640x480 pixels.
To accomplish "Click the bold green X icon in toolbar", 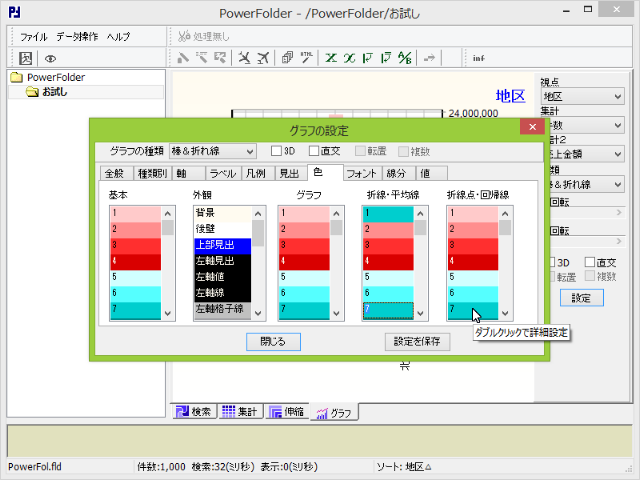I will click(331, 58).
